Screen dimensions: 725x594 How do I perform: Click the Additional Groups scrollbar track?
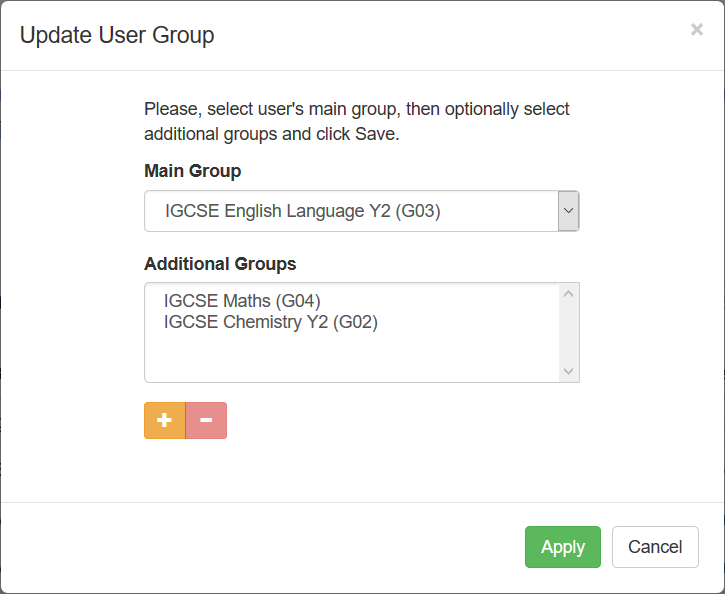coord(569,333)
